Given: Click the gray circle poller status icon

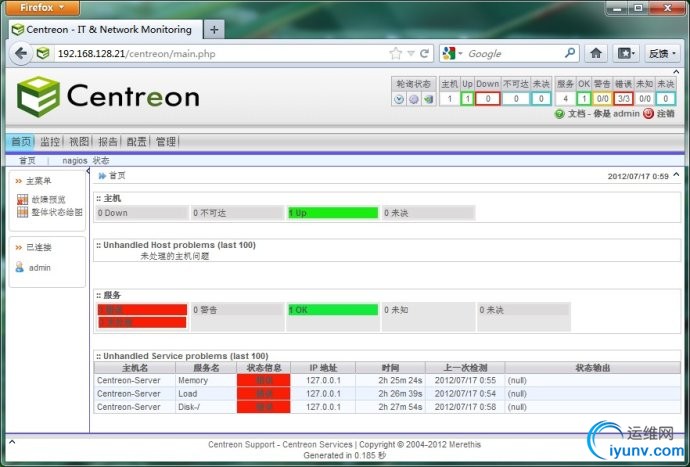Looking at the screenshot, I should point(414,99).
